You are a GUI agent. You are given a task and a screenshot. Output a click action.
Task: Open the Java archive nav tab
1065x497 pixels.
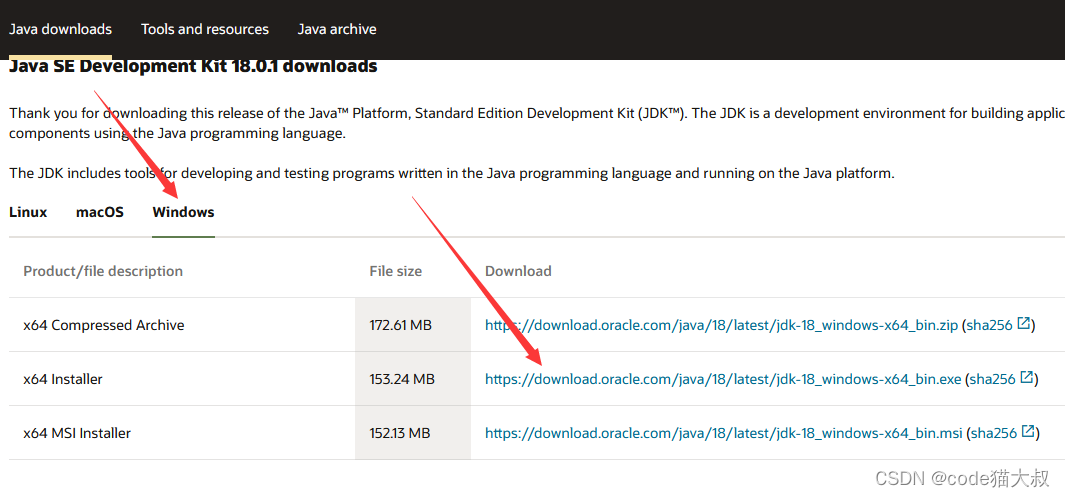click(337, 29)
